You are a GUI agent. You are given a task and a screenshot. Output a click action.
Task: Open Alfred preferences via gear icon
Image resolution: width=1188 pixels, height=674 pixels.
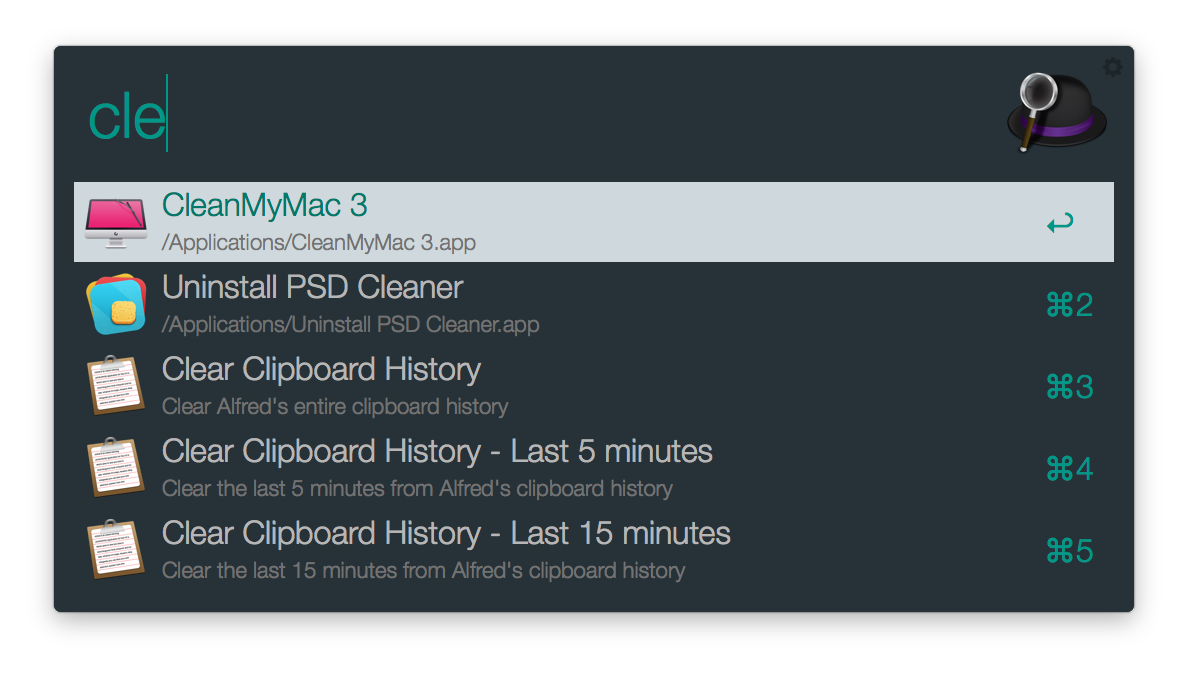pos(1112,67)
